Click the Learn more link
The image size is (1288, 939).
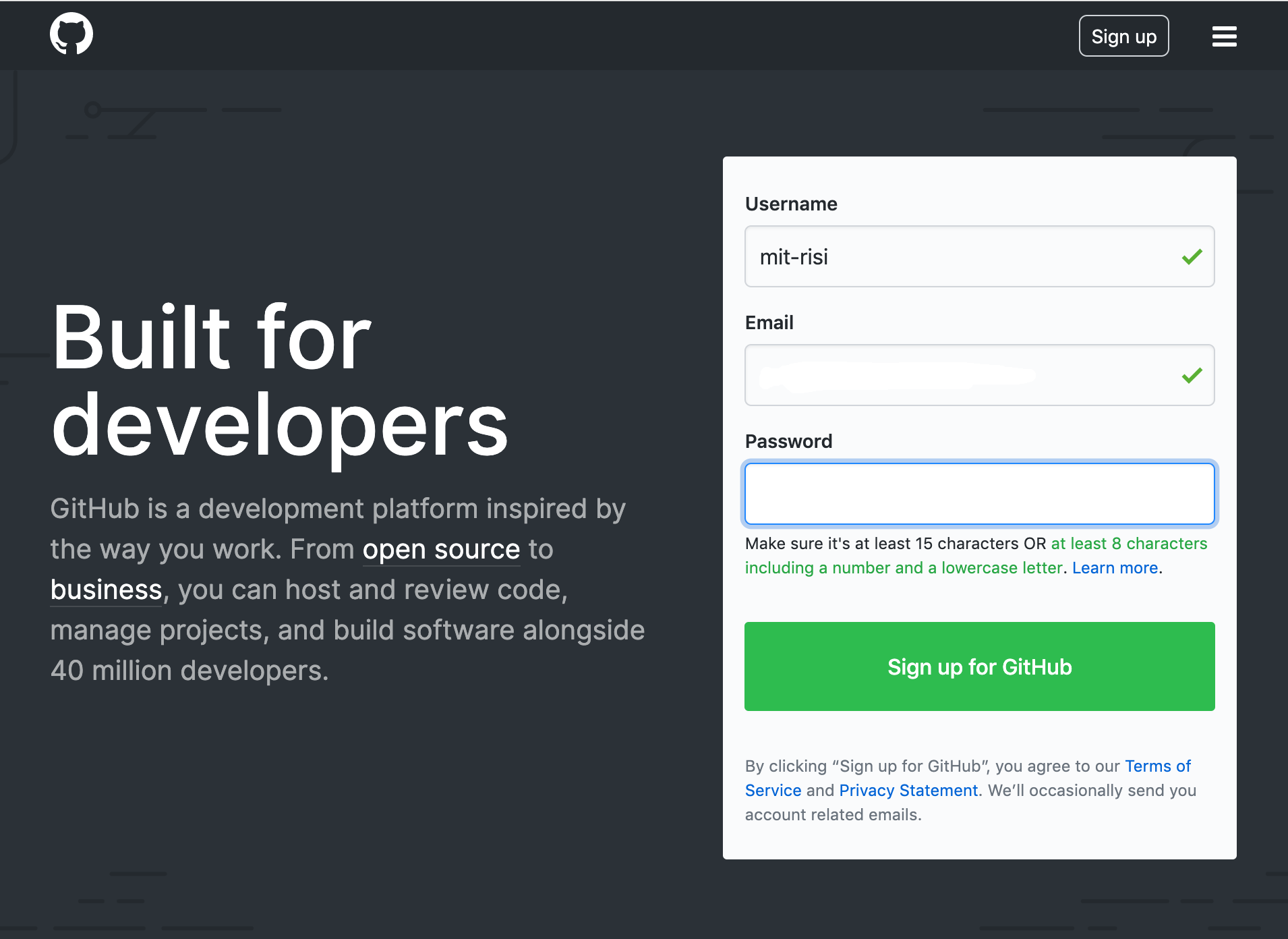(x=1114, y=567)
